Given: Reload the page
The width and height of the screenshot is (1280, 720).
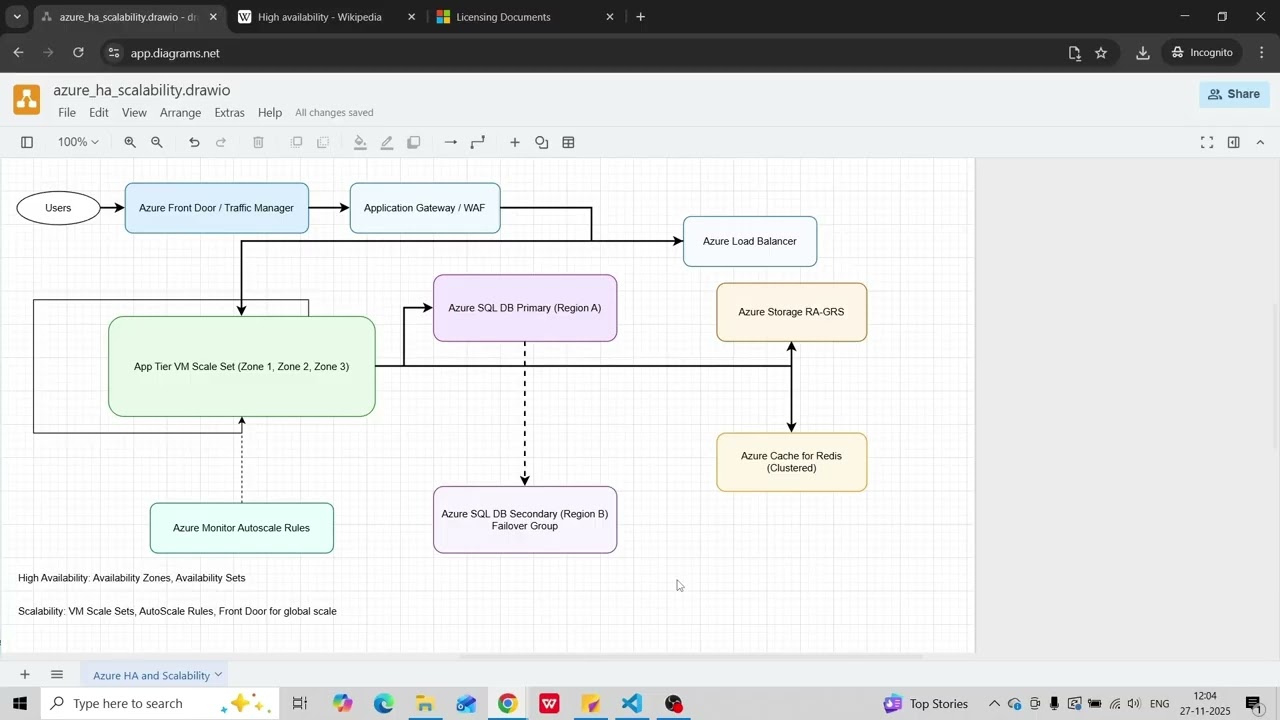Looking at the screenshot, I should click(x=78, y=53).
